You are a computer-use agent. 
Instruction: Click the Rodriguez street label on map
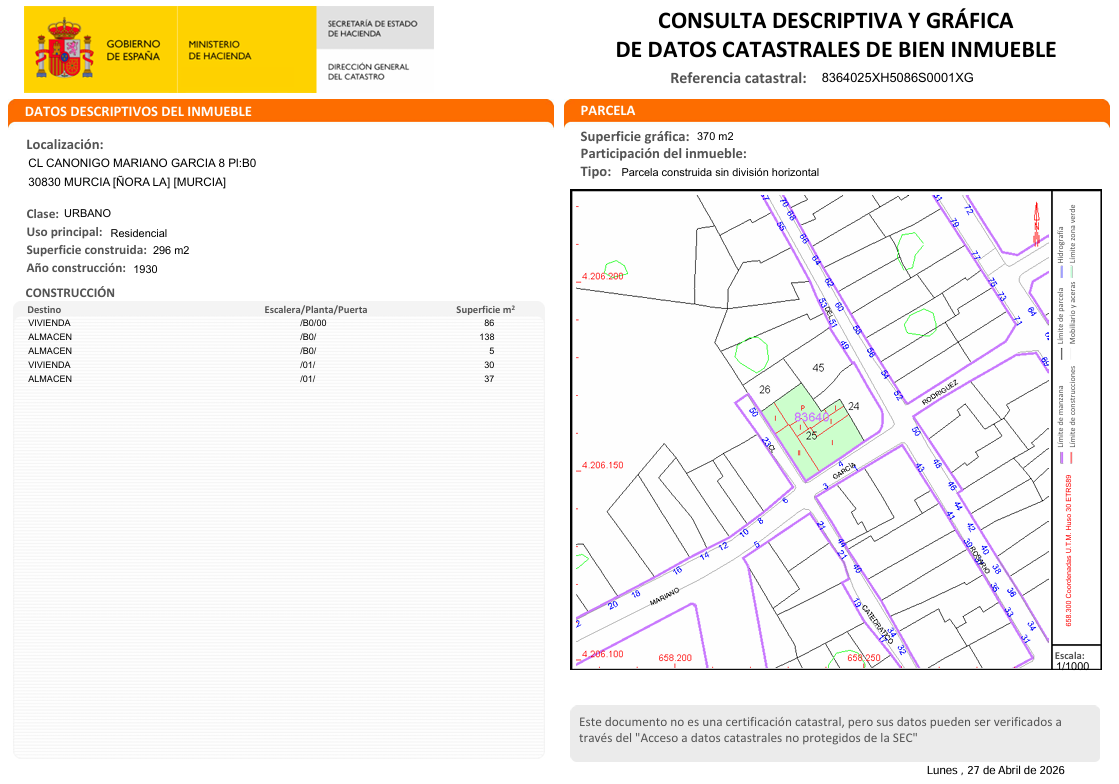point(939,390)
